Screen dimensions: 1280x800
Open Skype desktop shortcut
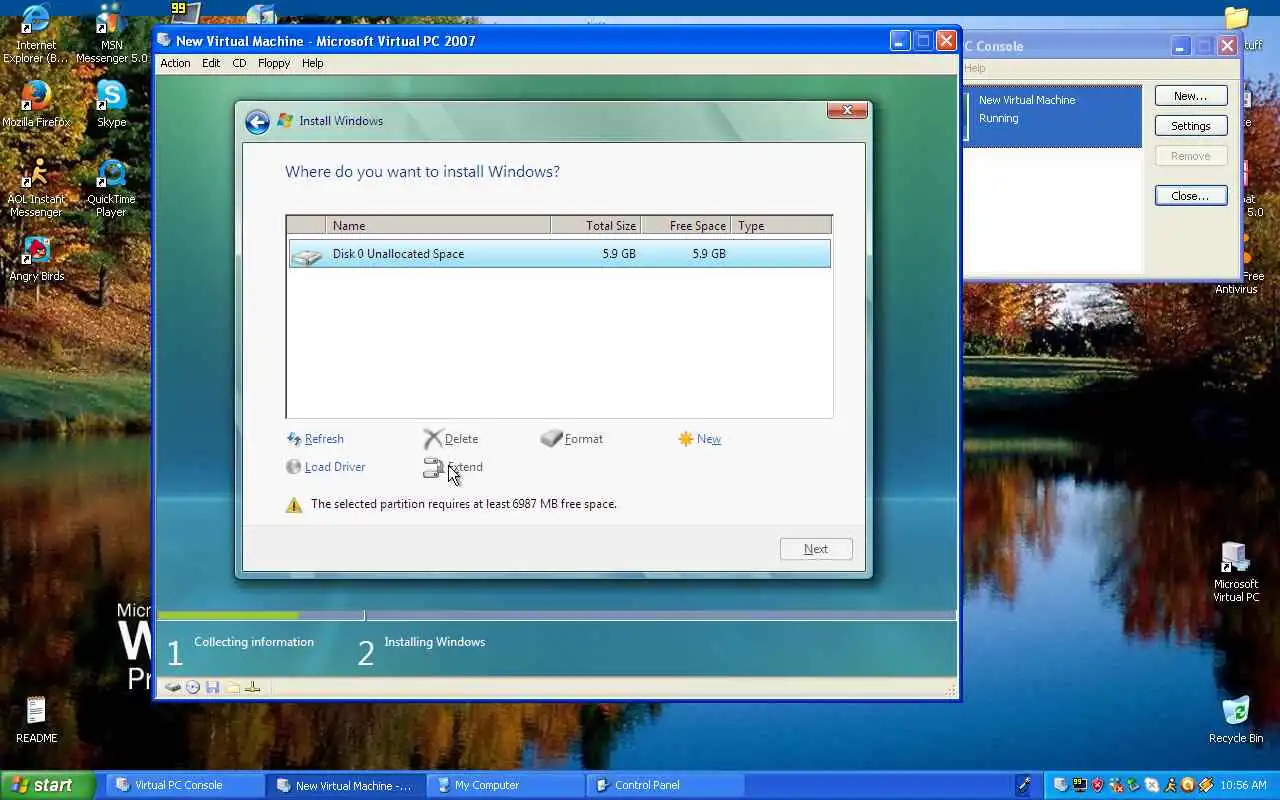pyautogui.click(x=111, y=104)
